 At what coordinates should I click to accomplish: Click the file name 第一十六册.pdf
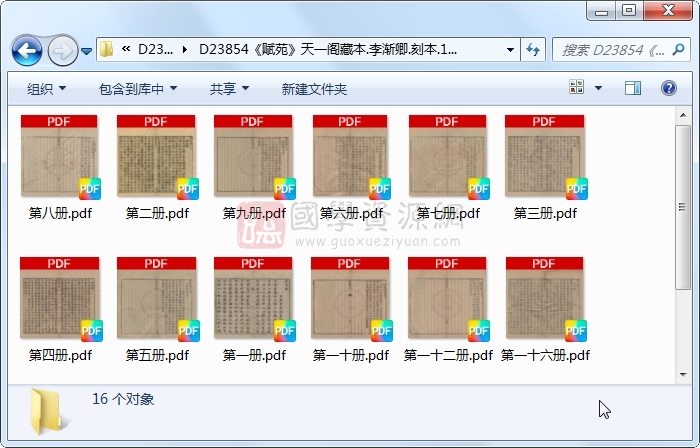[x=545, y=355]
